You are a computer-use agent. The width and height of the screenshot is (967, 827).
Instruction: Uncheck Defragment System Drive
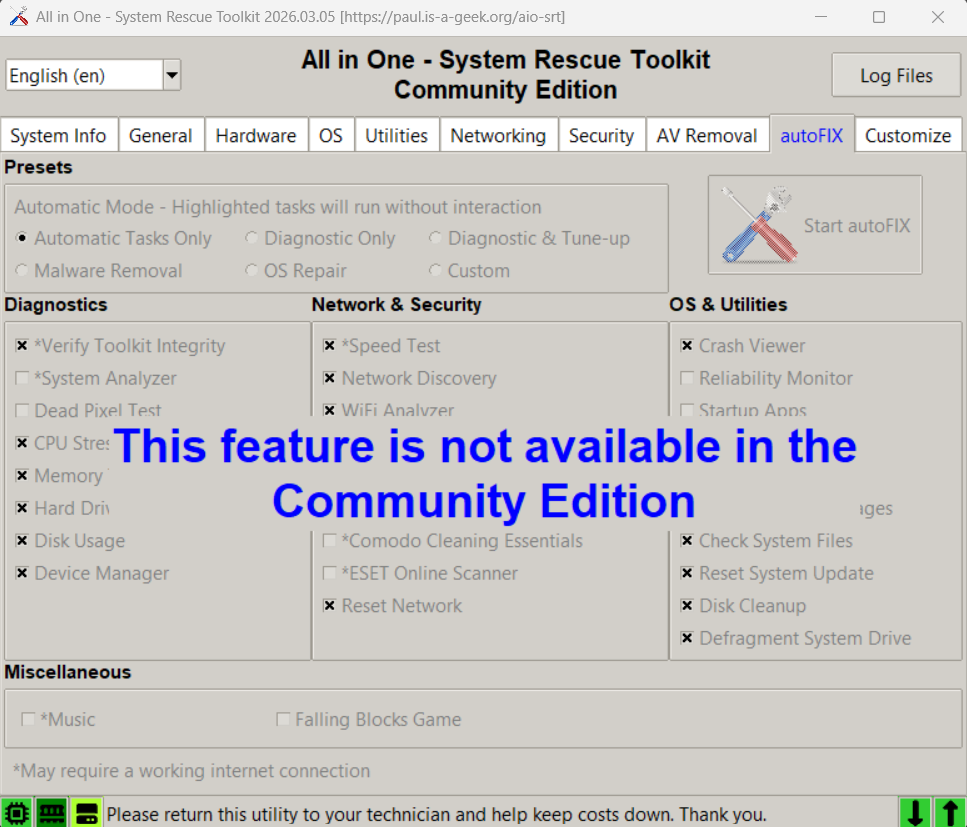pos(687,639)
